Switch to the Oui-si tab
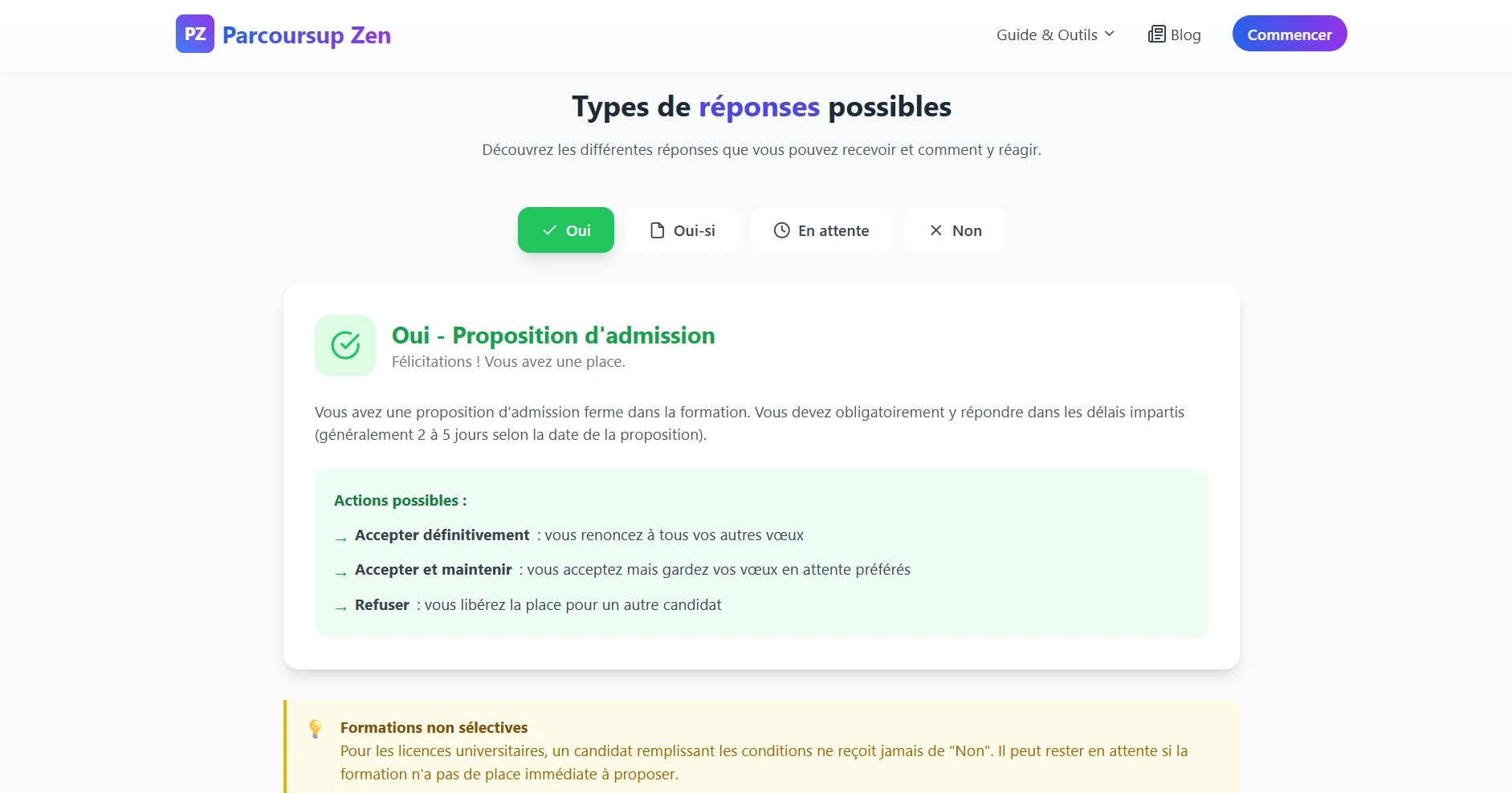This screenshot has height=793, width=1512. point(682,230)
